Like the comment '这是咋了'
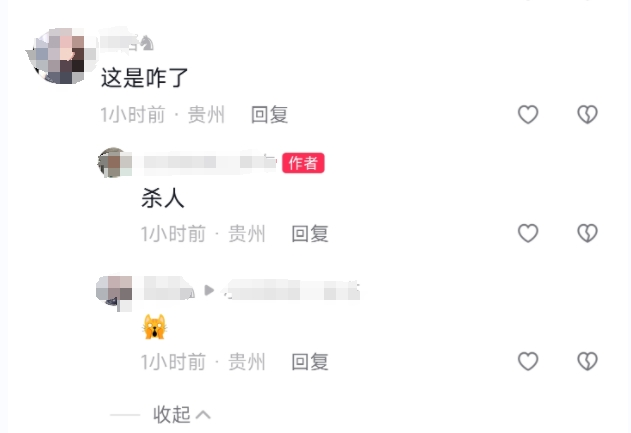The height and width of the screenshot is (433, 631). 528,114
